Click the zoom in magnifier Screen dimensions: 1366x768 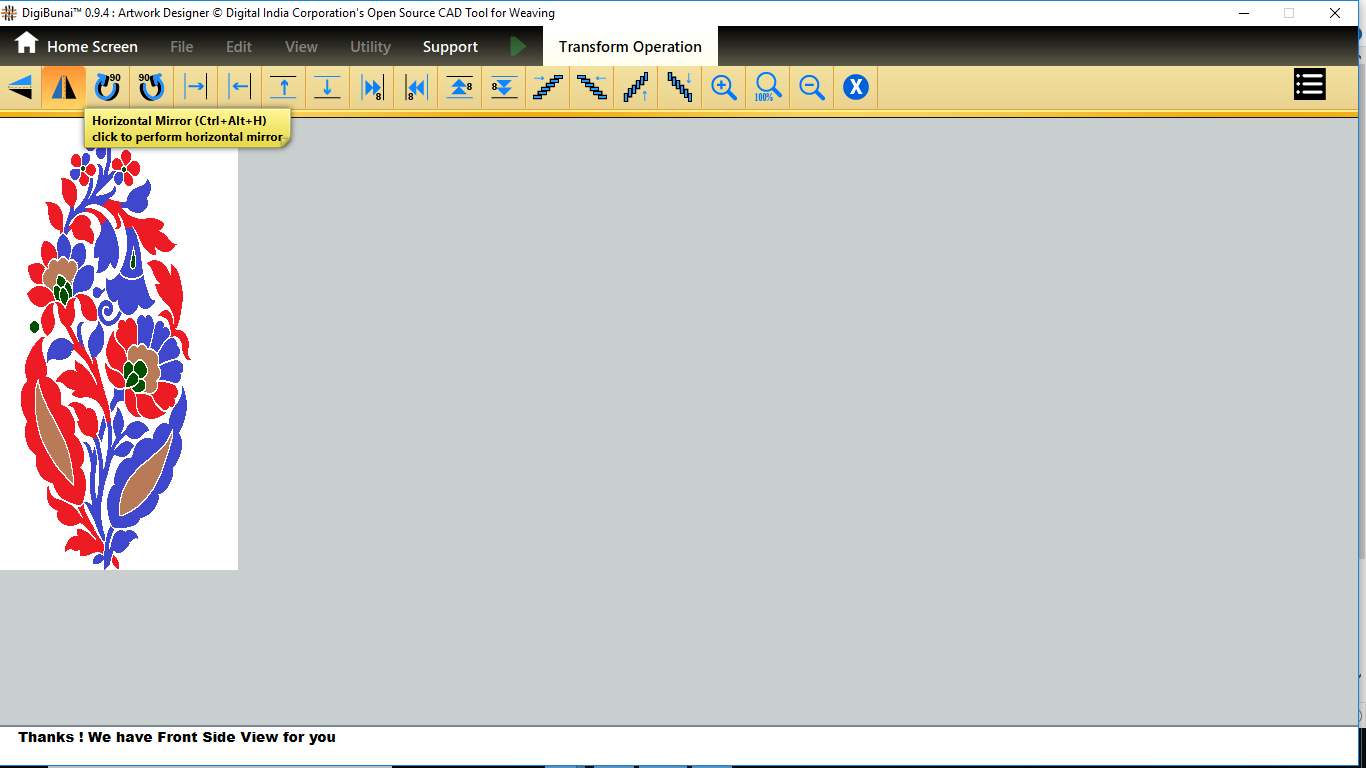(x=724, y=87)
